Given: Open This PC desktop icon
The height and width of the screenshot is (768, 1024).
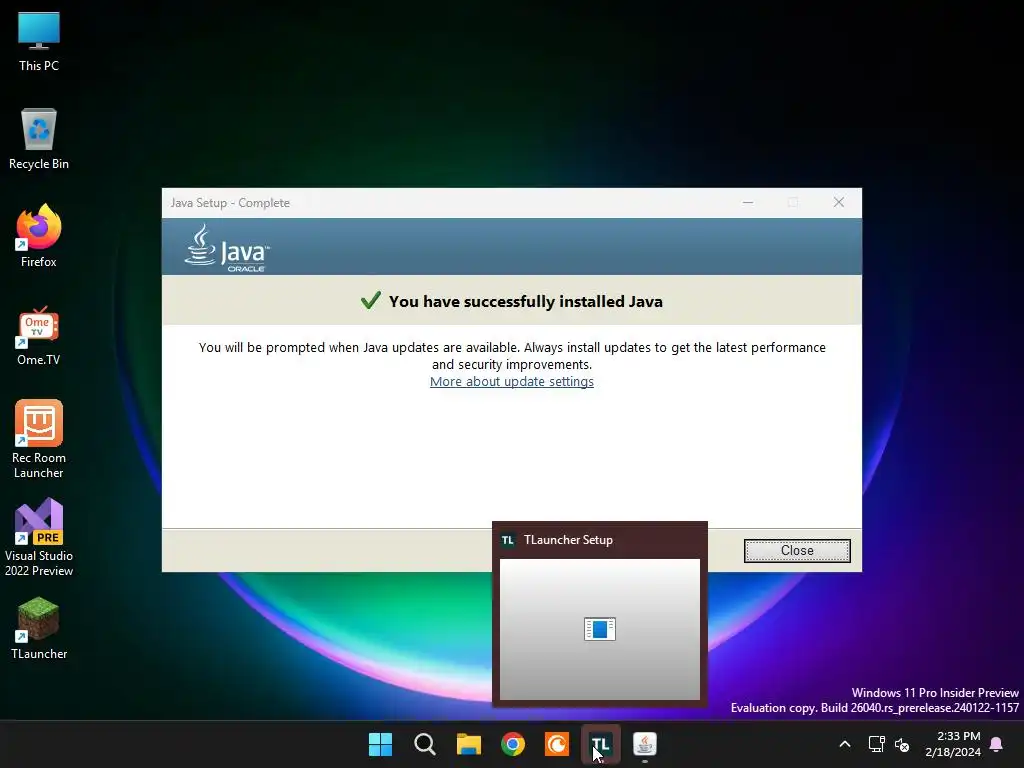Looking at the screenshot, I should click(39, 42).
